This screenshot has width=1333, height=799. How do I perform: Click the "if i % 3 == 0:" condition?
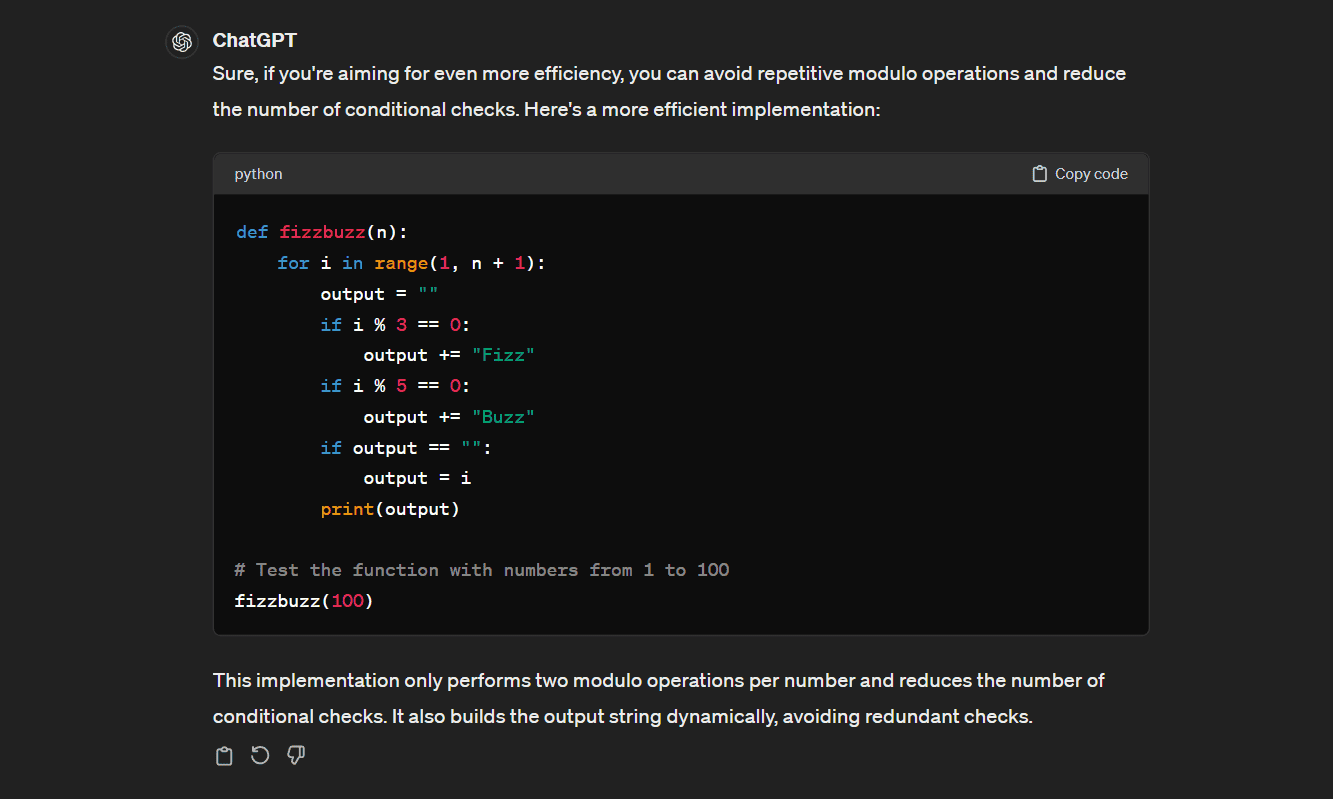click(x=395, y=325)
